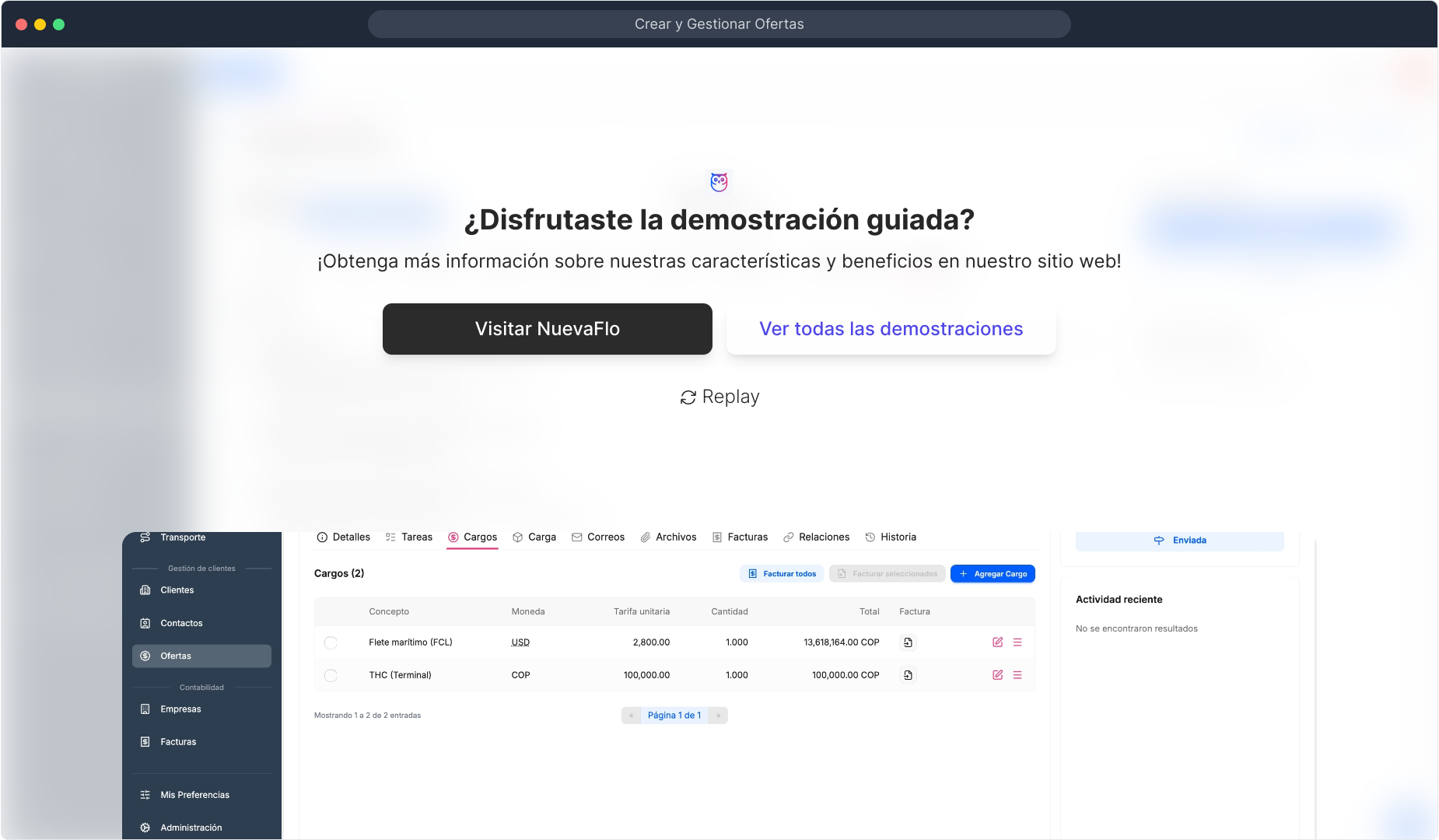Open the row menu icon for Flete marítimo
Image resolution: width=1439 pixels, height=840 pixels.
coord(1017,642)
